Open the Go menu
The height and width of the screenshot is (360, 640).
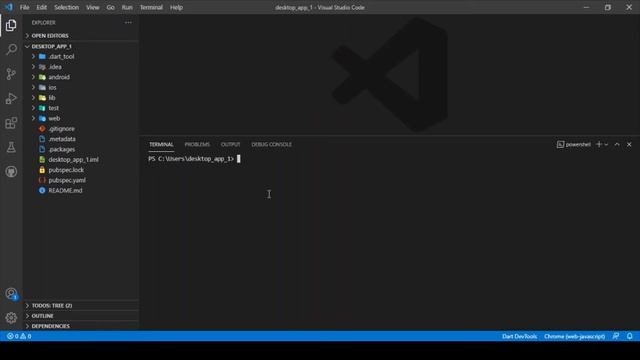tap(111, 7)
